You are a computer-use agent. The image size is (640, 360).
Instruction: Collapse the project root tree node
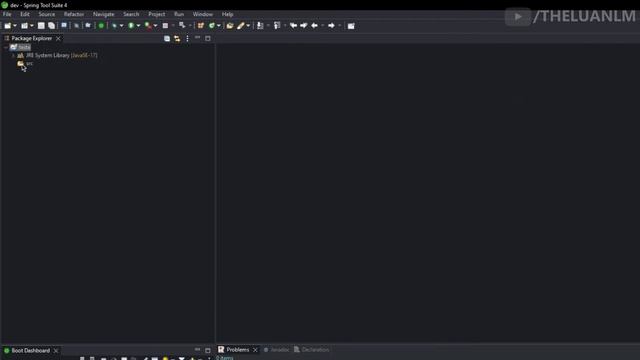(x=5, y=47)
